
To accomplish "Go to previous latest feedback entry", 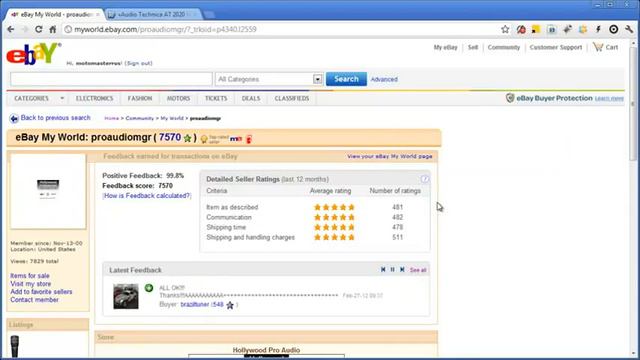I will (x=383, y=270).
